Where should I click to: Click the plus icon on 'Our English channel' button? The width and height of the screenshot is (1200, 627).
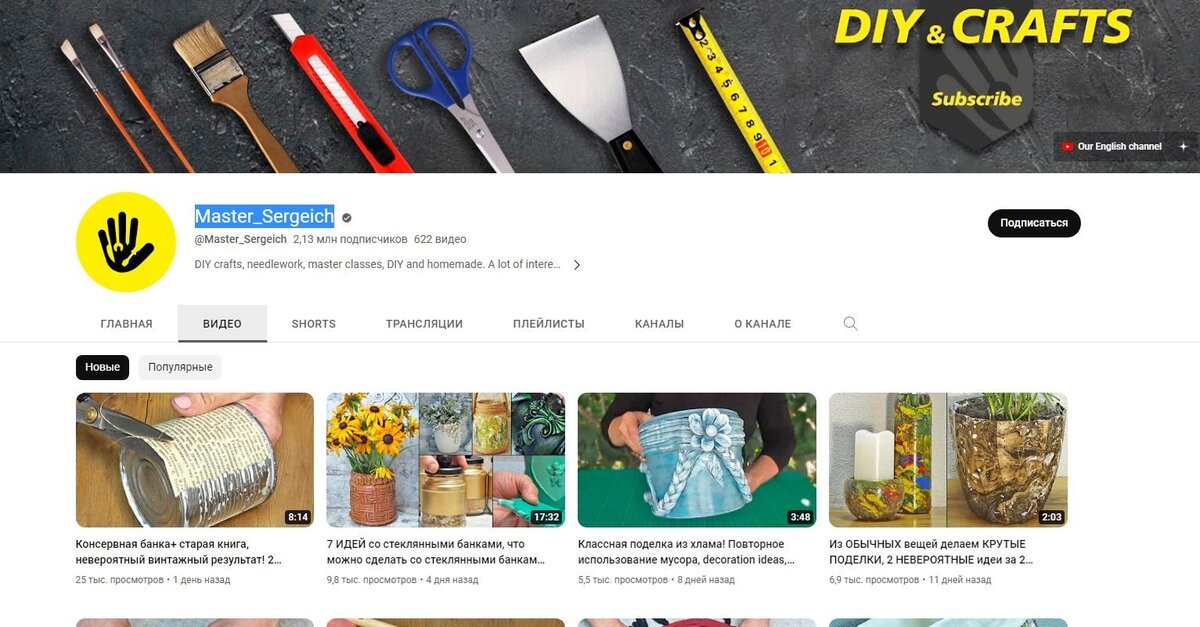(x=1186, y=146)
